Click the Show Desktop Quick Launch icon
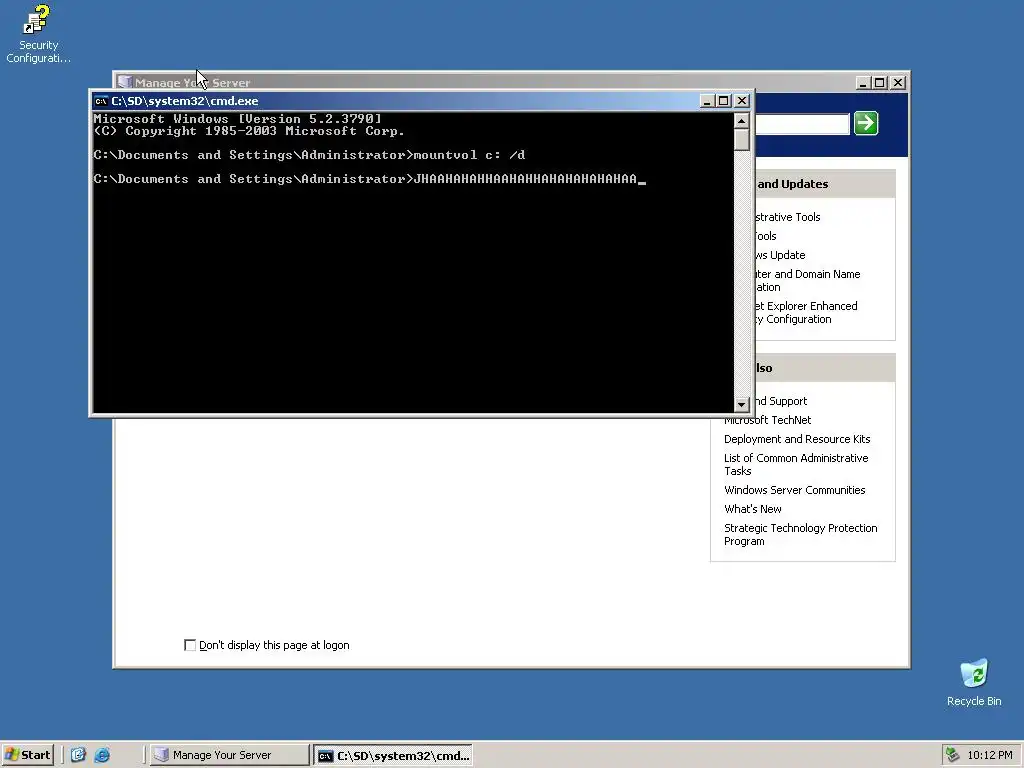The image size is (1024, 768). (78, 755)
